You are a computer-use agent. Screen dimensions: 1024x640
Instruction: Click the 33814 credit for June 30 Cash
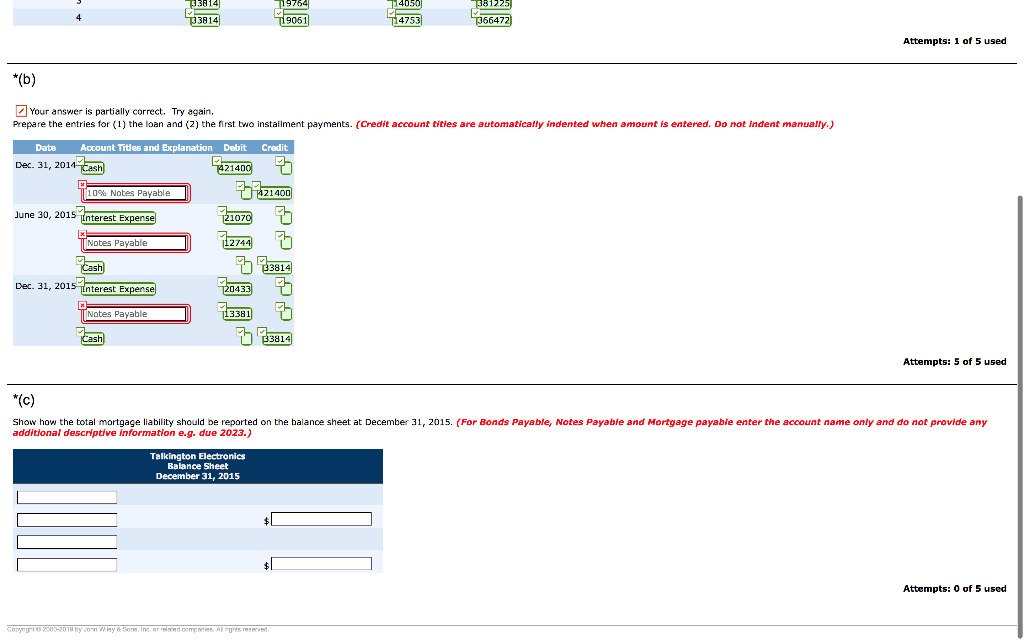[277, 268]
